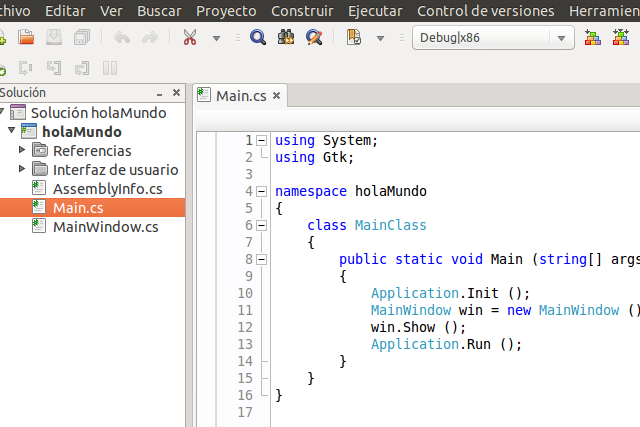
Task: Click the step out debug icon
Action: coord(82,68)
